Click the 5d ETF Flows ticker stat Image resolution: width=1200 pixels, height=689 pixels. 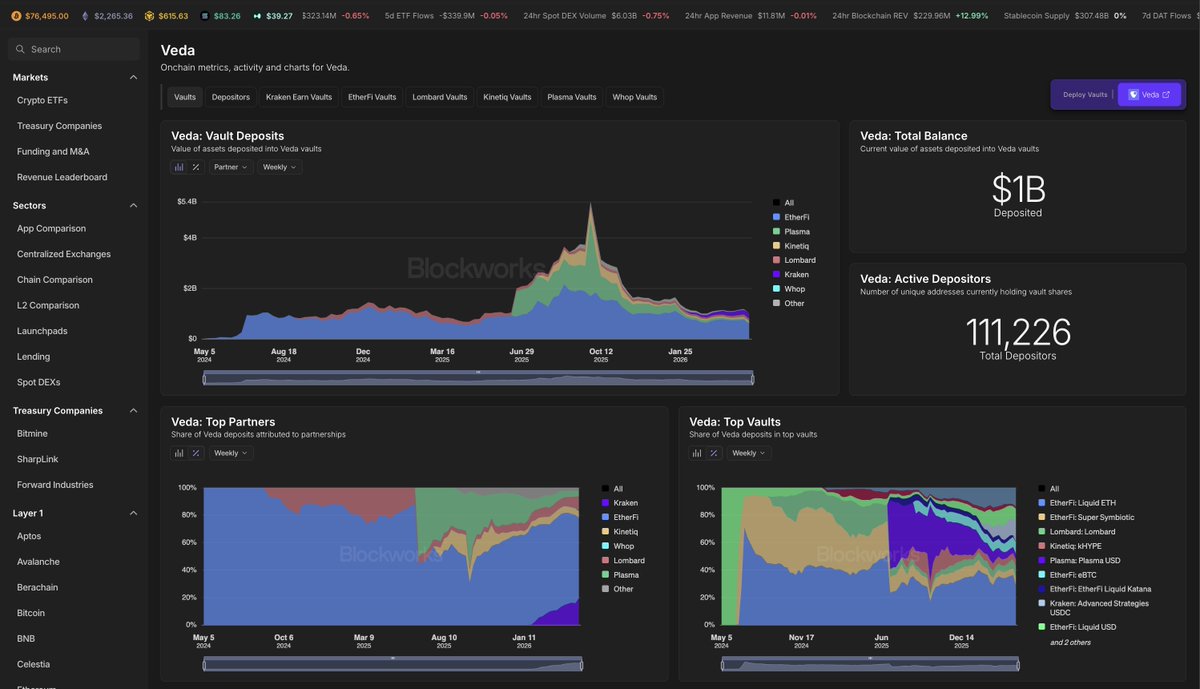pos(446,16)
